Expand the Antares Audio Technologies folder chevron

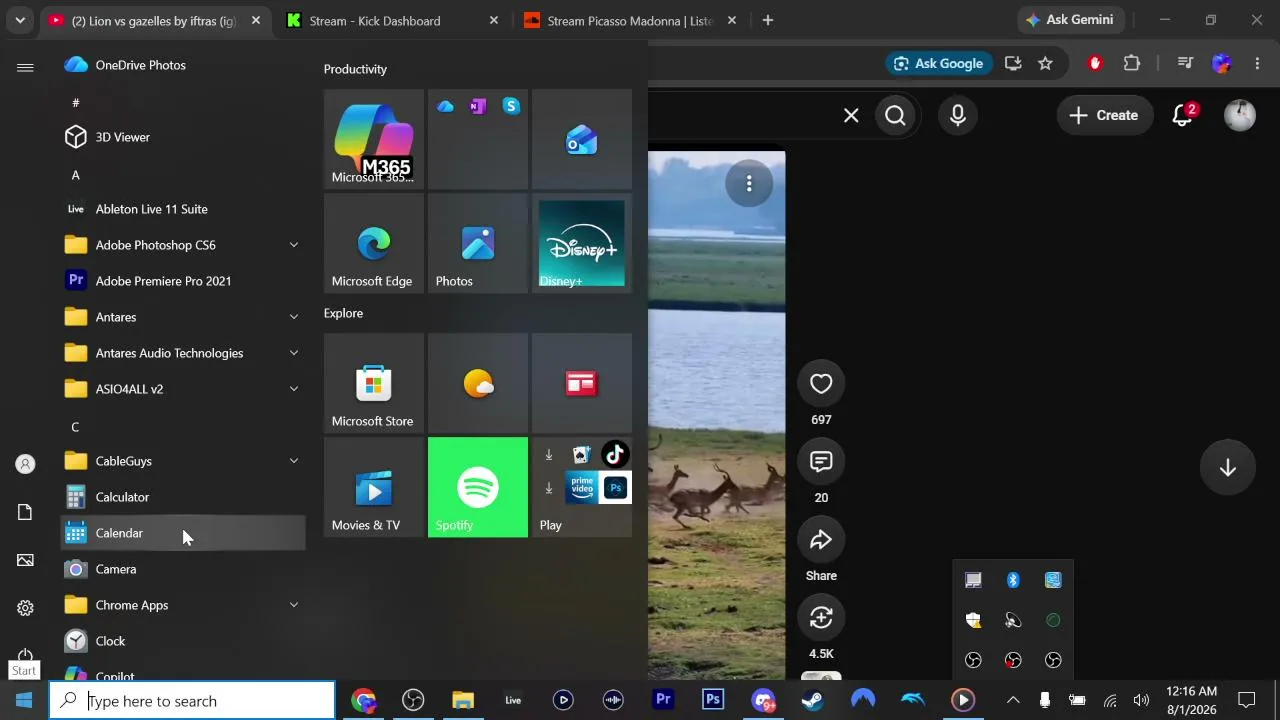[294, 353]
